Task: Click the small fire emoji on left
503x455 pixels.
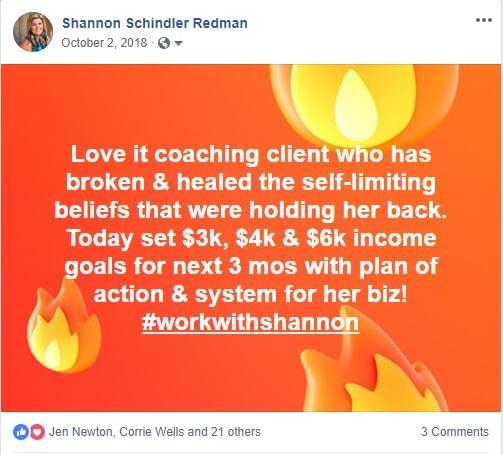Action: click(63, 327)
